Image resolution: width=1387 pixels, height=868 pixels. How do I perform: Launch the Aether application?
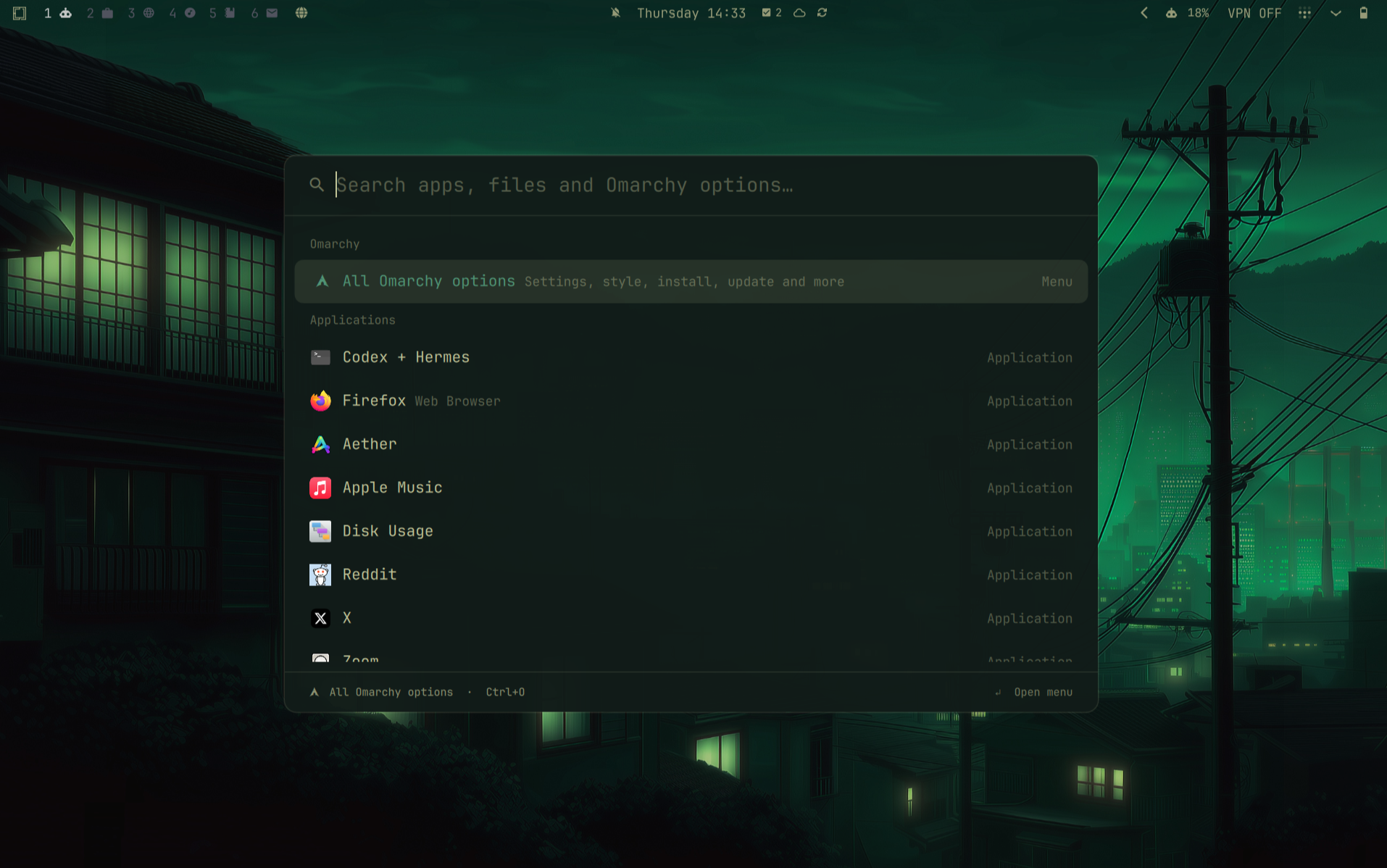coord(691,444)
